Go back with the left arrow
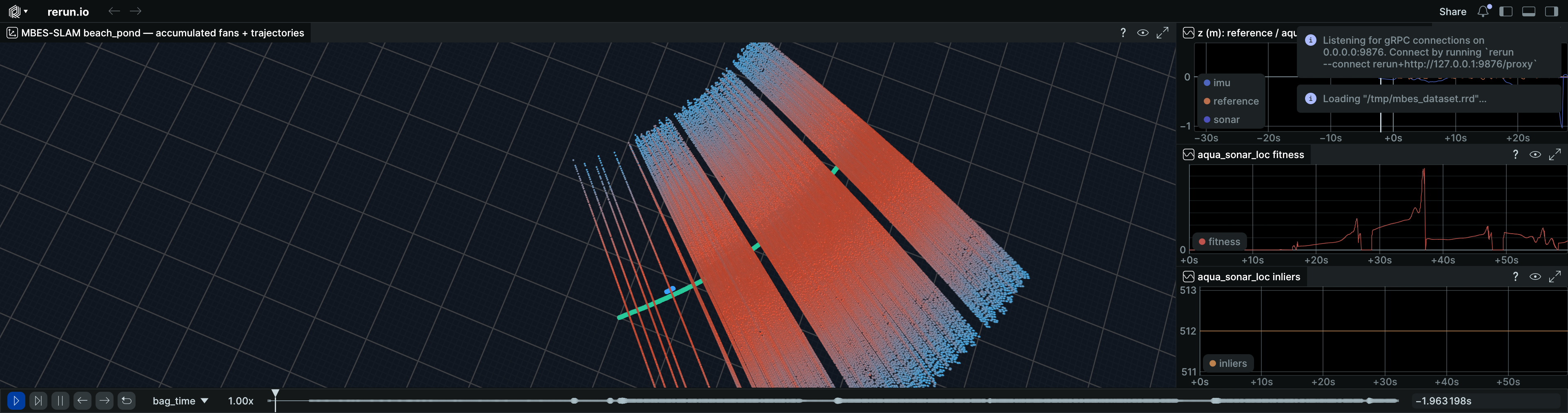Screen dimensions: 1568x413 (x=114, y=11)
